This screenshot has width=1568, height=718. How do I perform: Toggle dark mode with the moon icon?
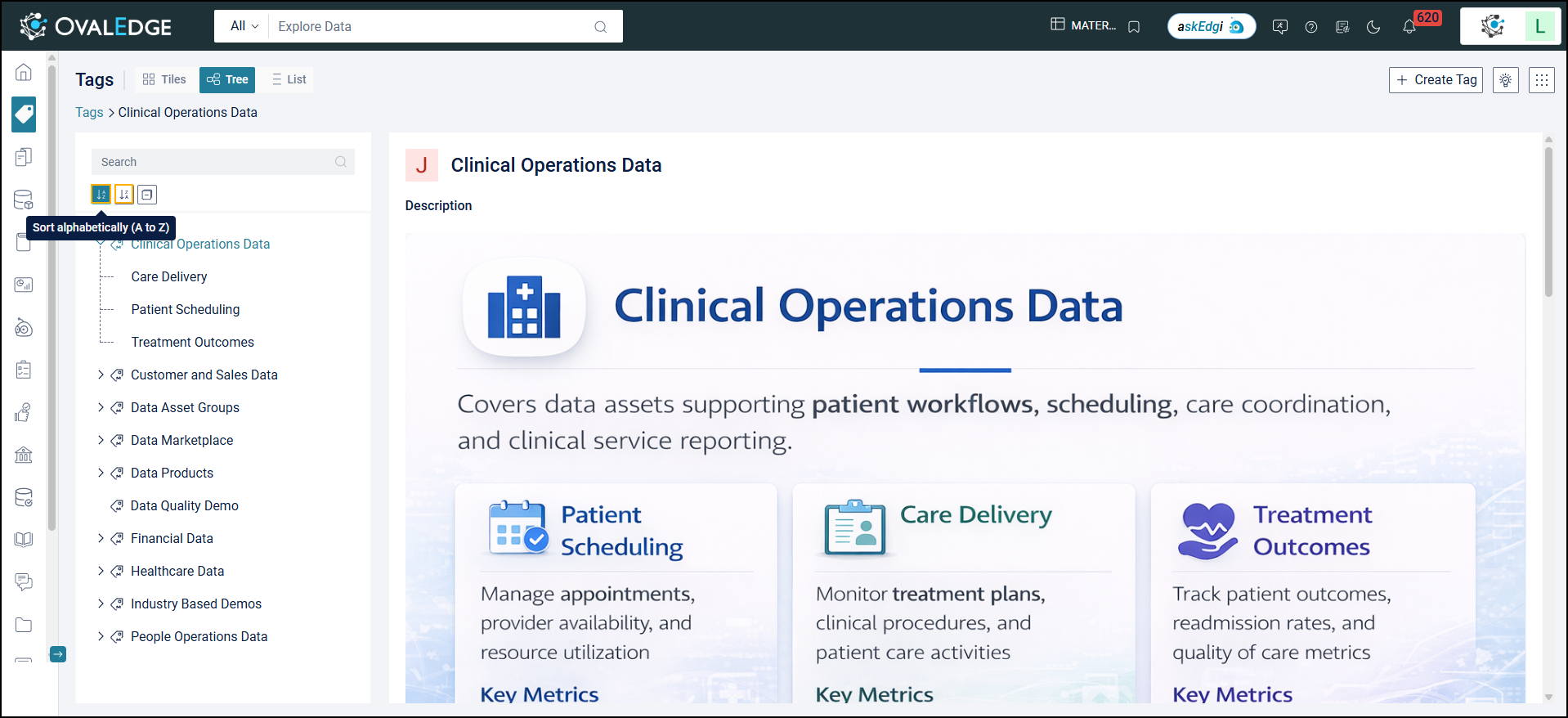(x=1373, y=27)
